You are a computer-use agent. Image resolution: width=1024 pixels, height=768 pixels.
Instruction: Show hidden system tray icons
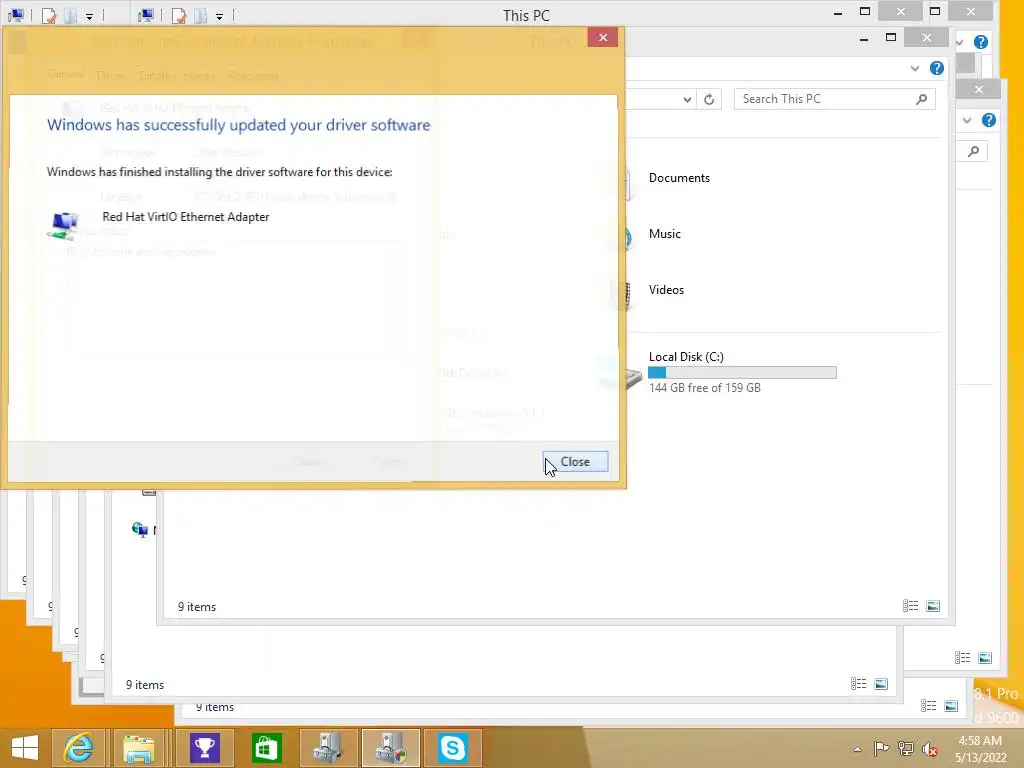pos(857,749)
